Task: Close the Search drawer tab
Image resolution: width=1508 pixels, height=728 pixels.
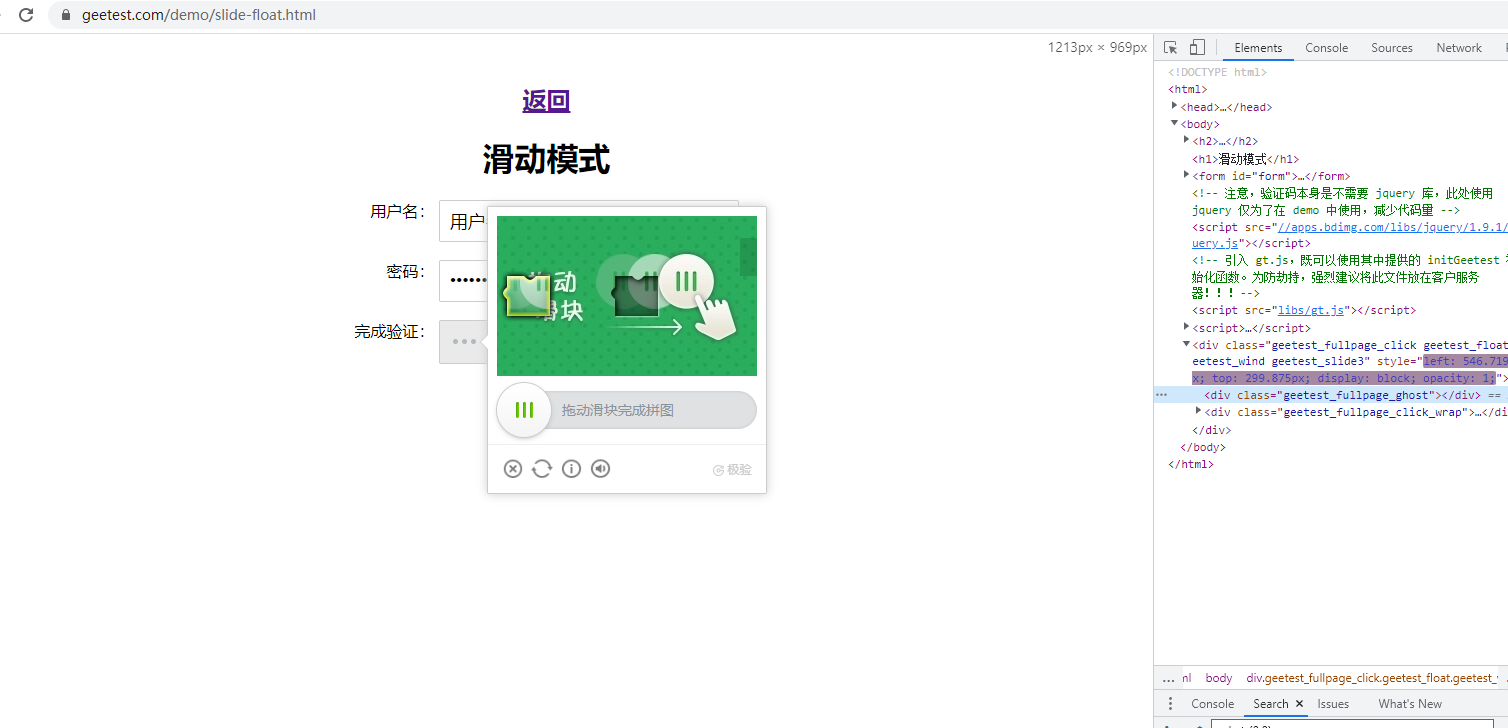Action: click(1299, 704)
